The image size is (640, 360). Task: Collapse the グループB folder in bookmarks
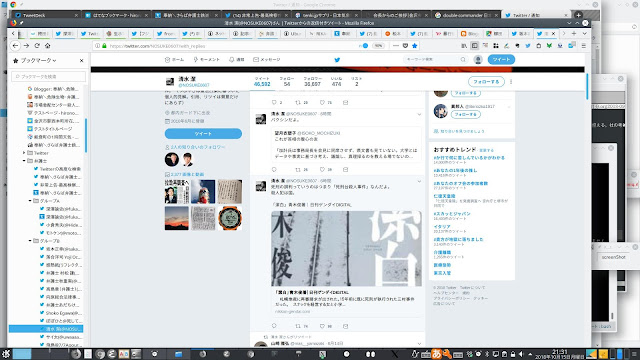coord(30,241)
